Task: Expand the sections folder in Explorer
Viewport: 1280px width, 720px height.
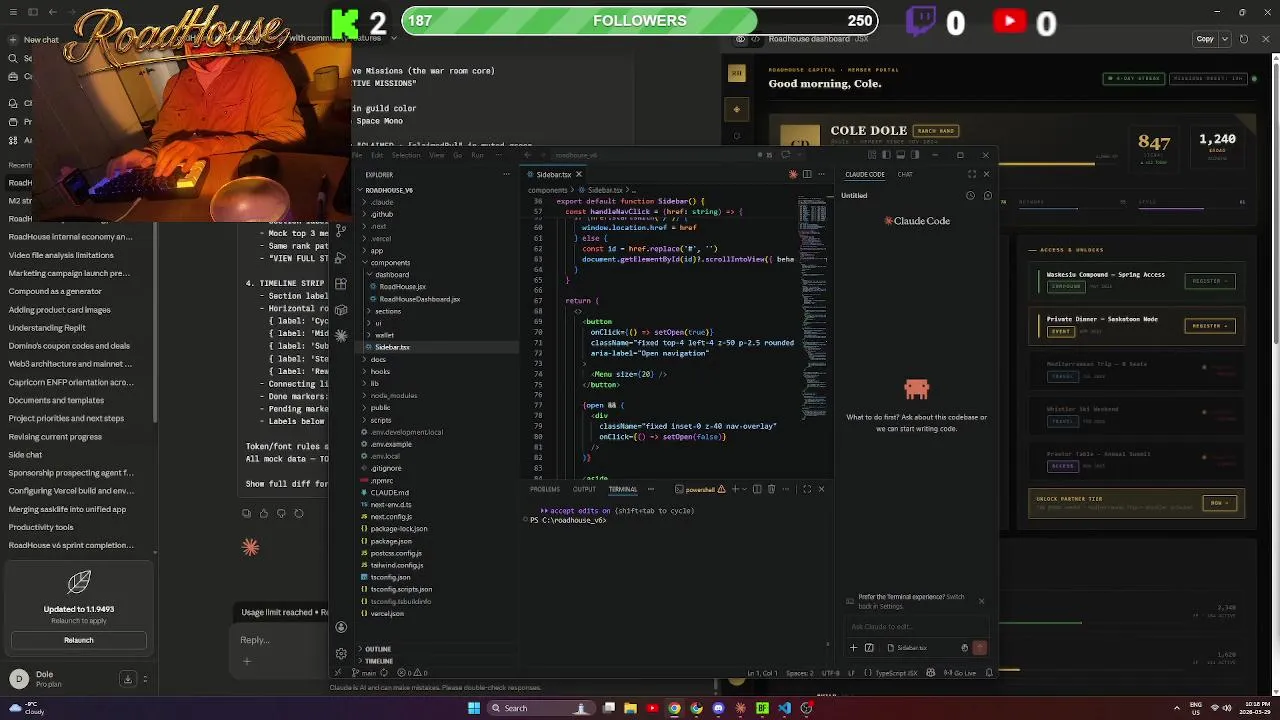Action: pyautogui.click(x=436, y=311)
